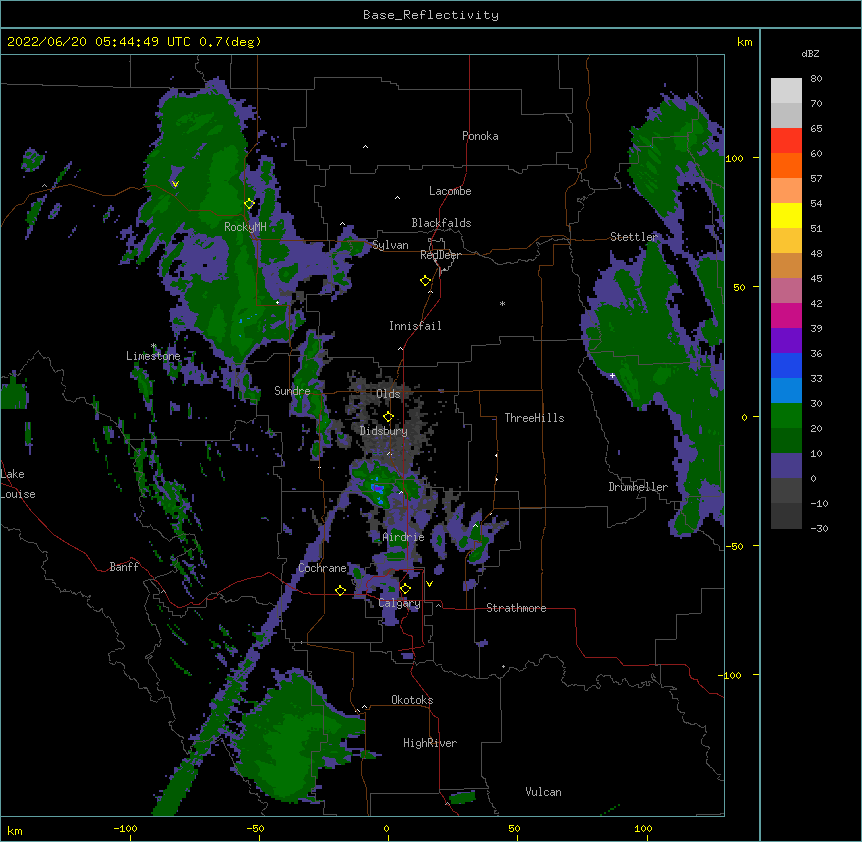Viewport: 862px width, 842px height.
Task: Click the Strathmore town label
Action: (x=516, y=608)
